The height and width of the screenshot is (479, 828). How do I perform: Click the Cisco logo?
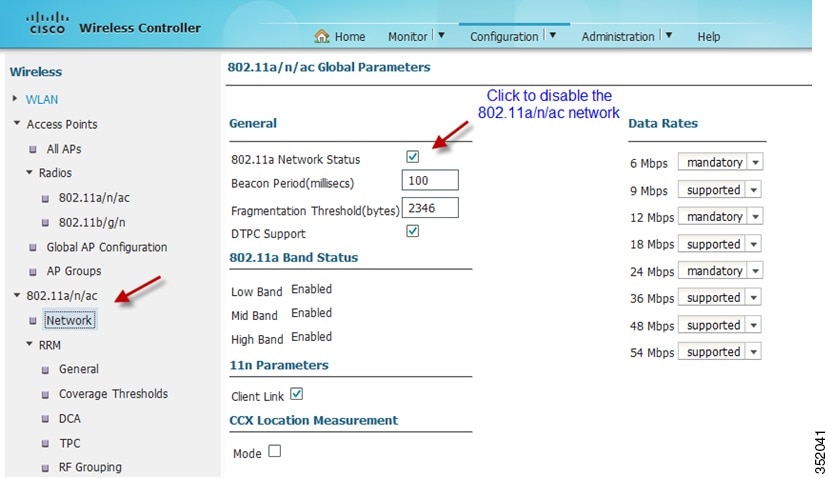point(47,23)
